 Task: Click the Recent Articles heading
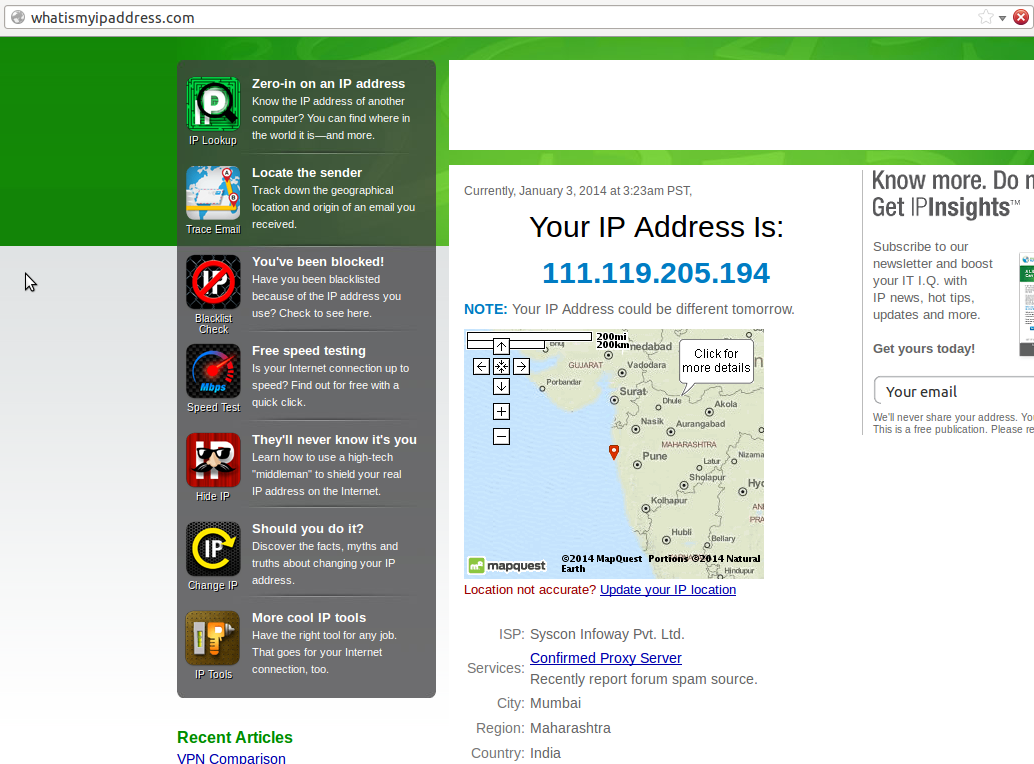[235, 737]
